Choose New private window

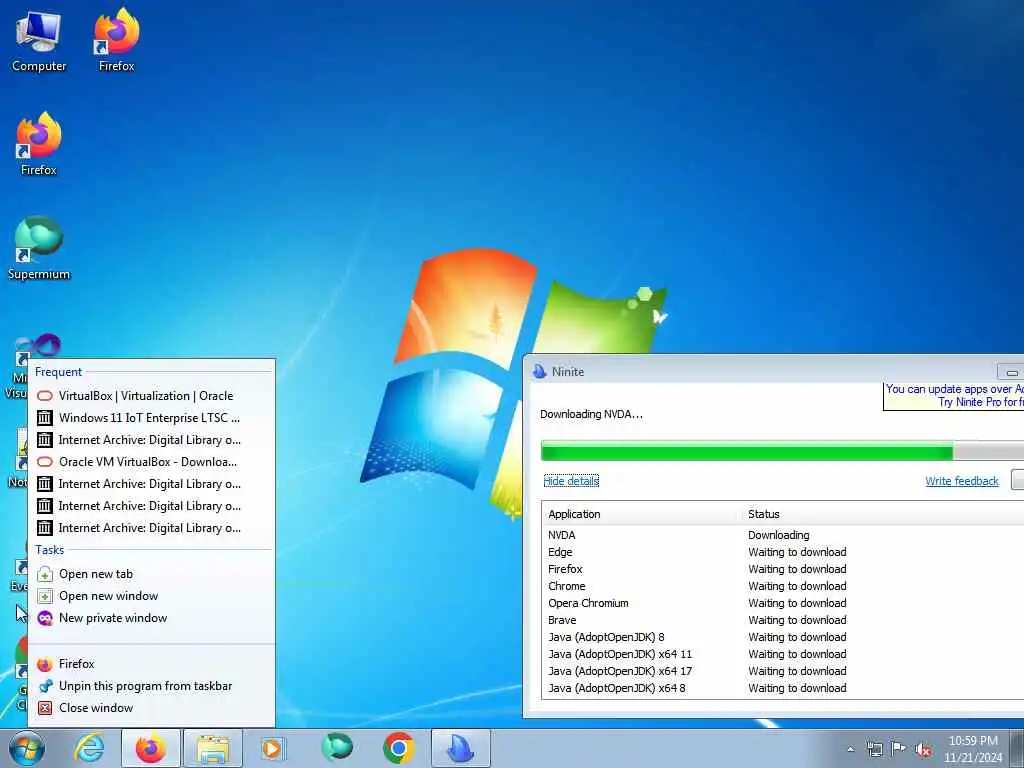(x=151, y=618)
